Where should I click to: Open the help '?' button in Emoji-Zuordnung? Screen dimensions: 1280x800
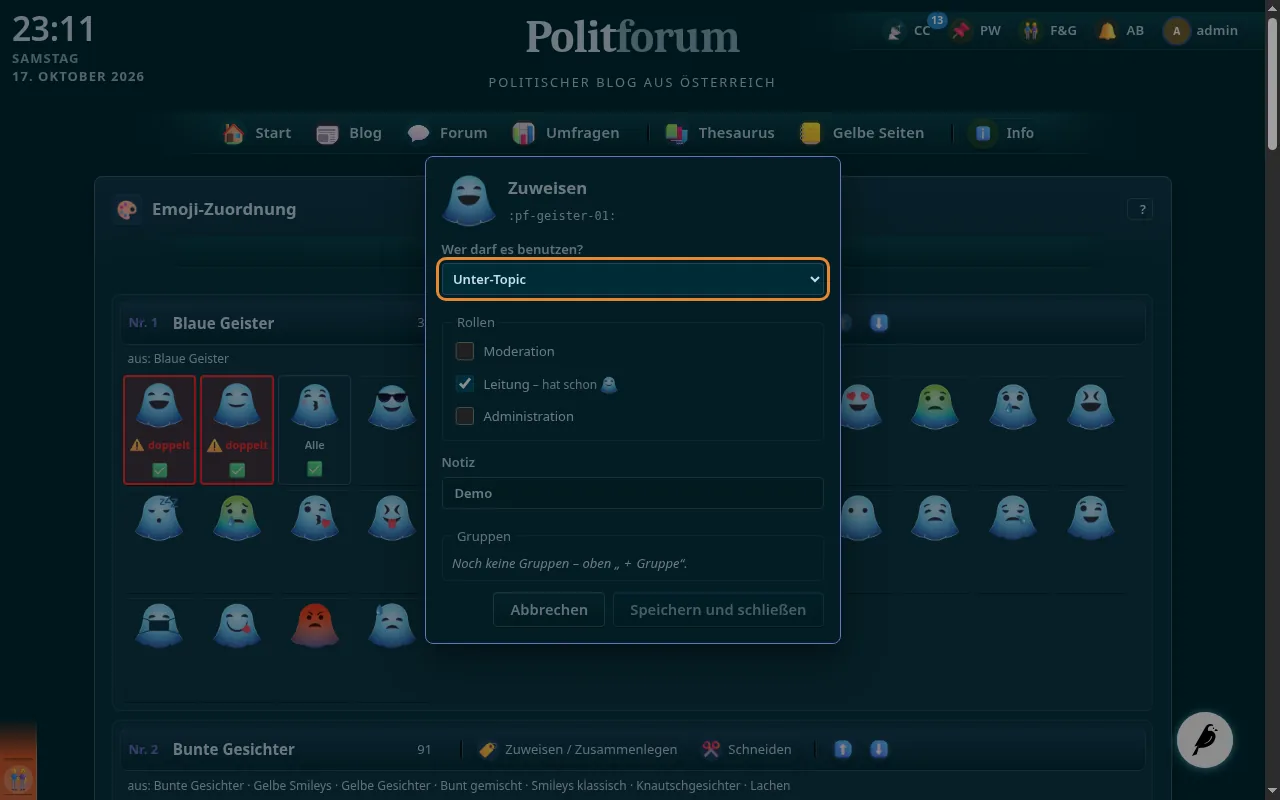pyautogui.click(x=1140, y=209)
